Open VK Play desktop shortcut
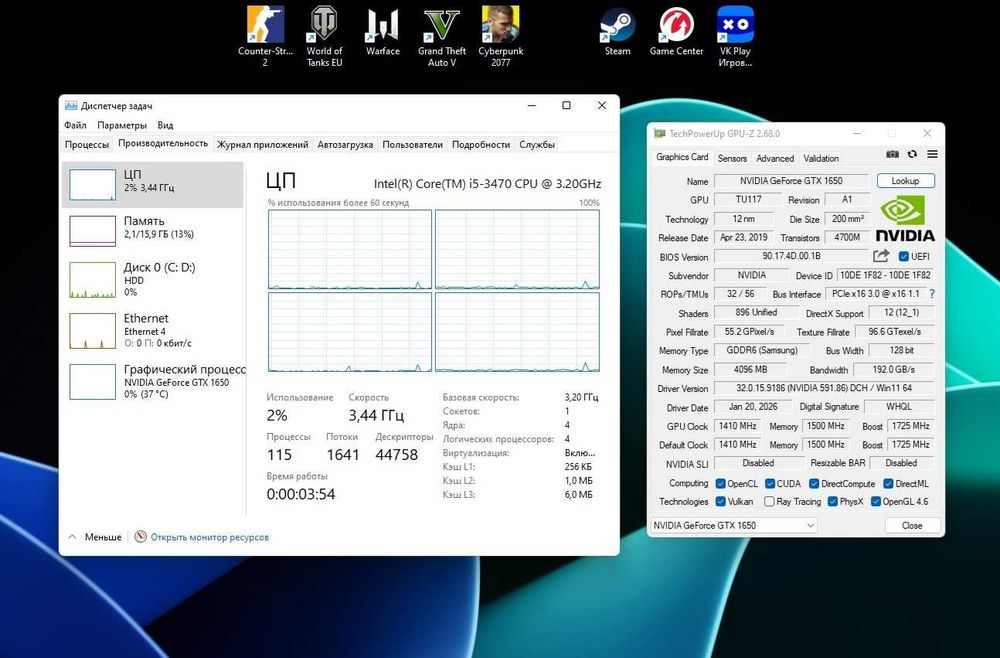Screen dimensions: 1000x658 pyautogui.click(x=735, y=36)
